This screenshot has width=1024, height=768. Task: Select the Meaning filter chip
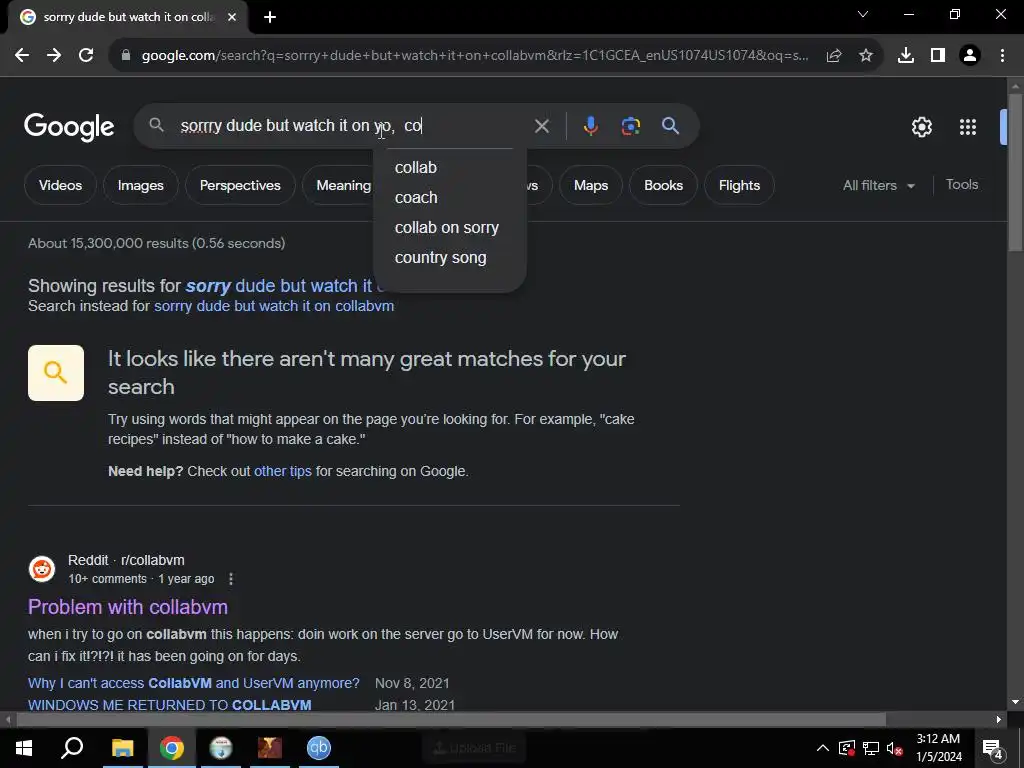pyautogui.click(x=340, y=185)
